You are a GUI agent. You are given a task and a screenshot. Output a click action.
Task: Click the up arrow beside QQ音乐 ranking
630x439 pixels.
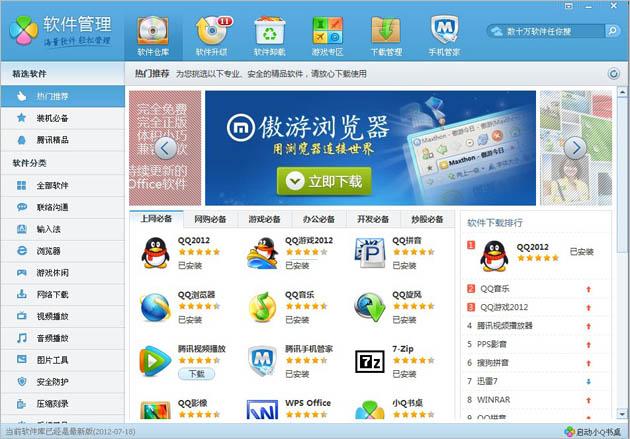click(x=589, y=289)
